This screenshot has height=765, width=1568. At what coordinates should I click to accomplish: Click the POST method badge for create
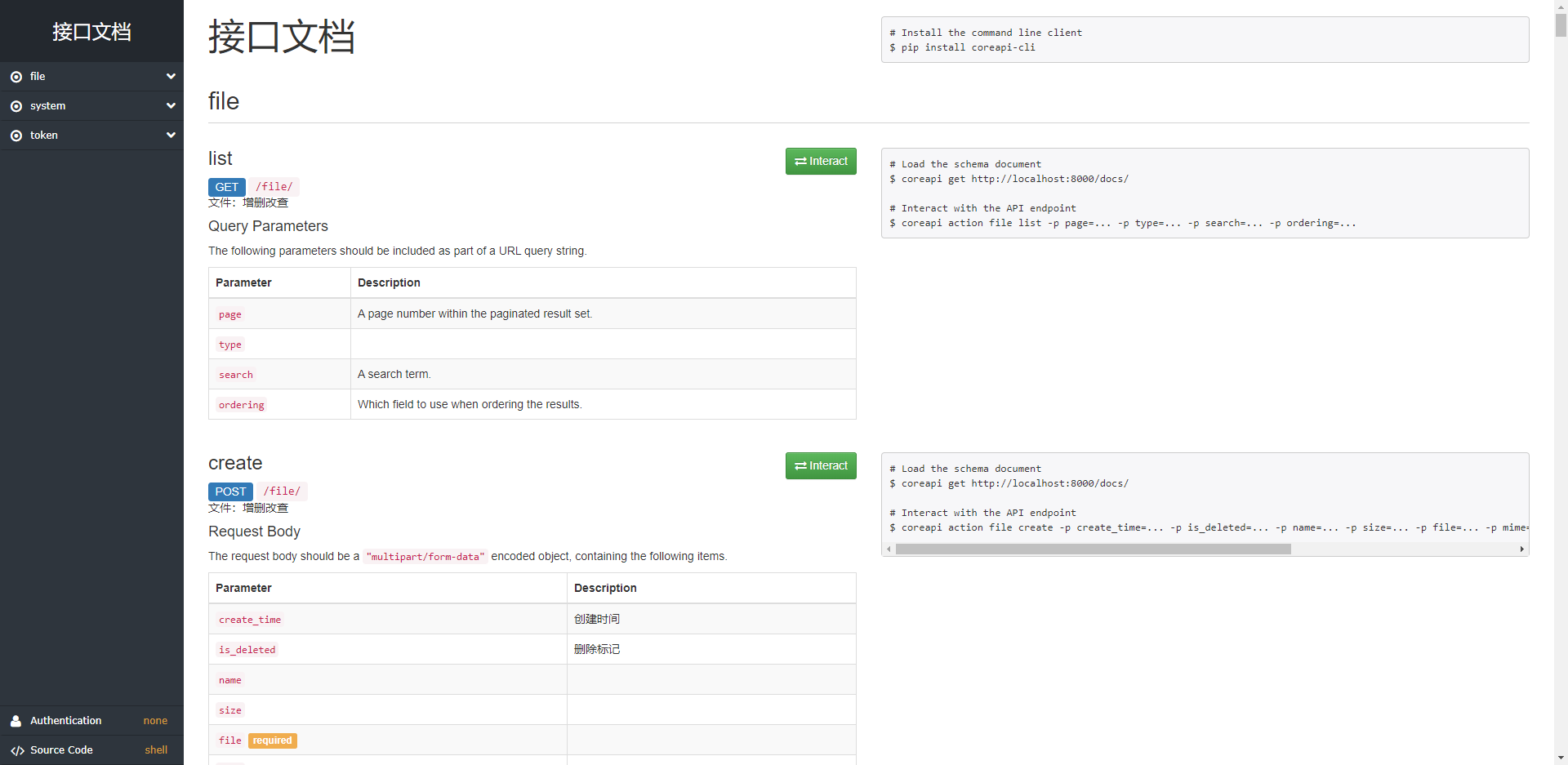230,491
